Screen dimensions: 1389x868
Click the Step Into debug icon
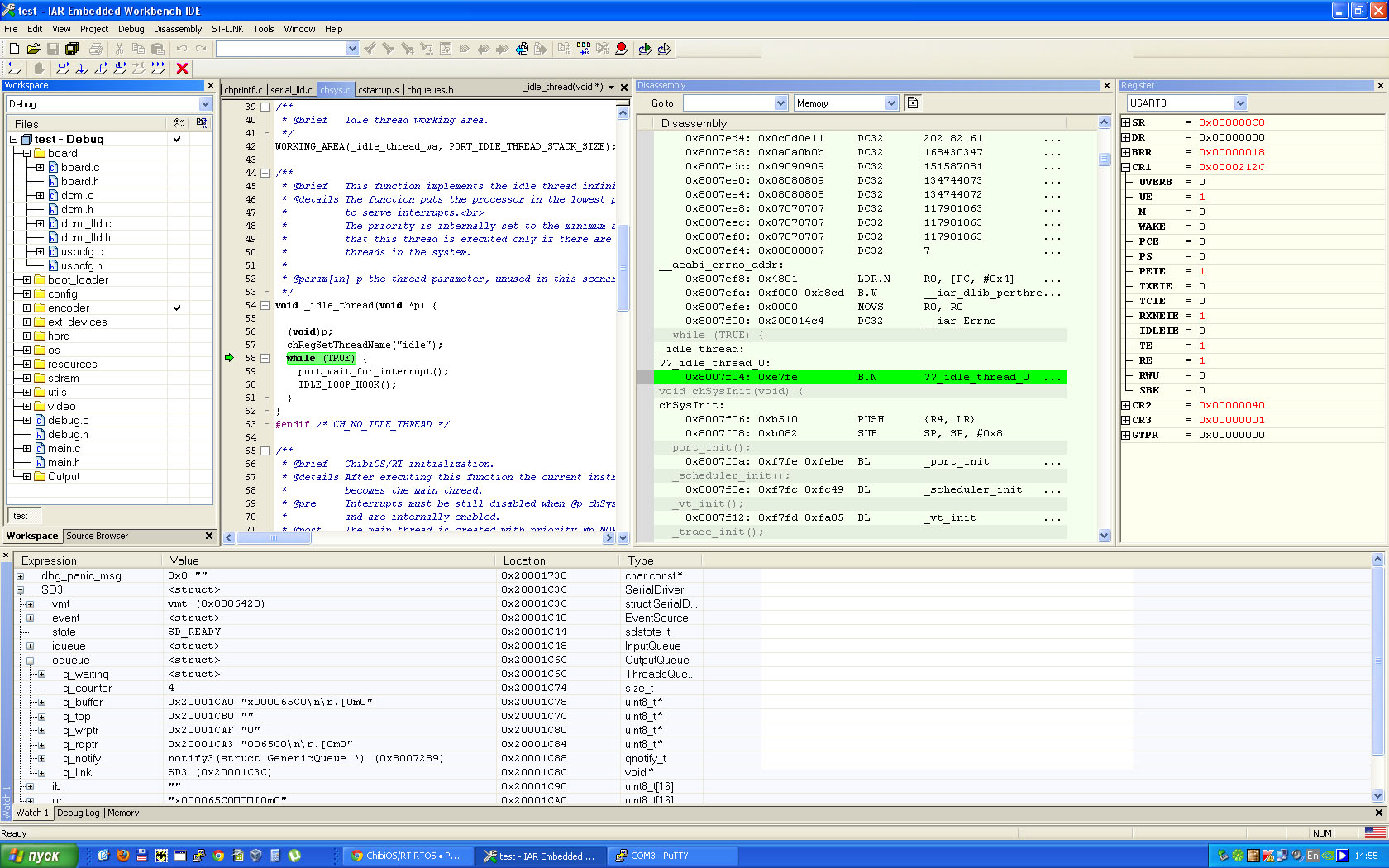point(82,69)
